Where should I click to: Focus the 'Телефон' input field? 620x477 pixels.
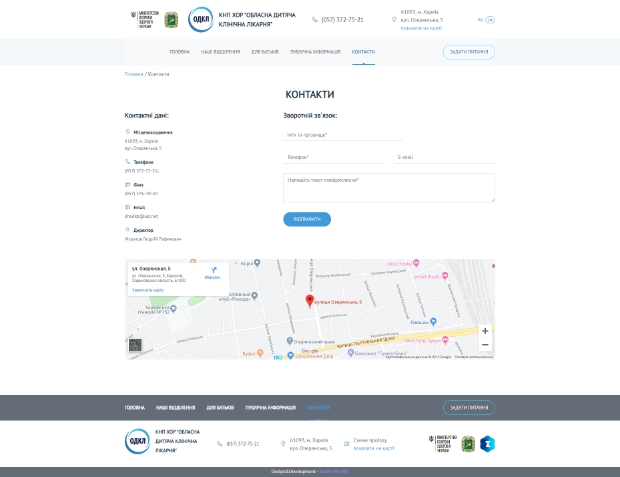pyautogui.click(x=333, y=157)
